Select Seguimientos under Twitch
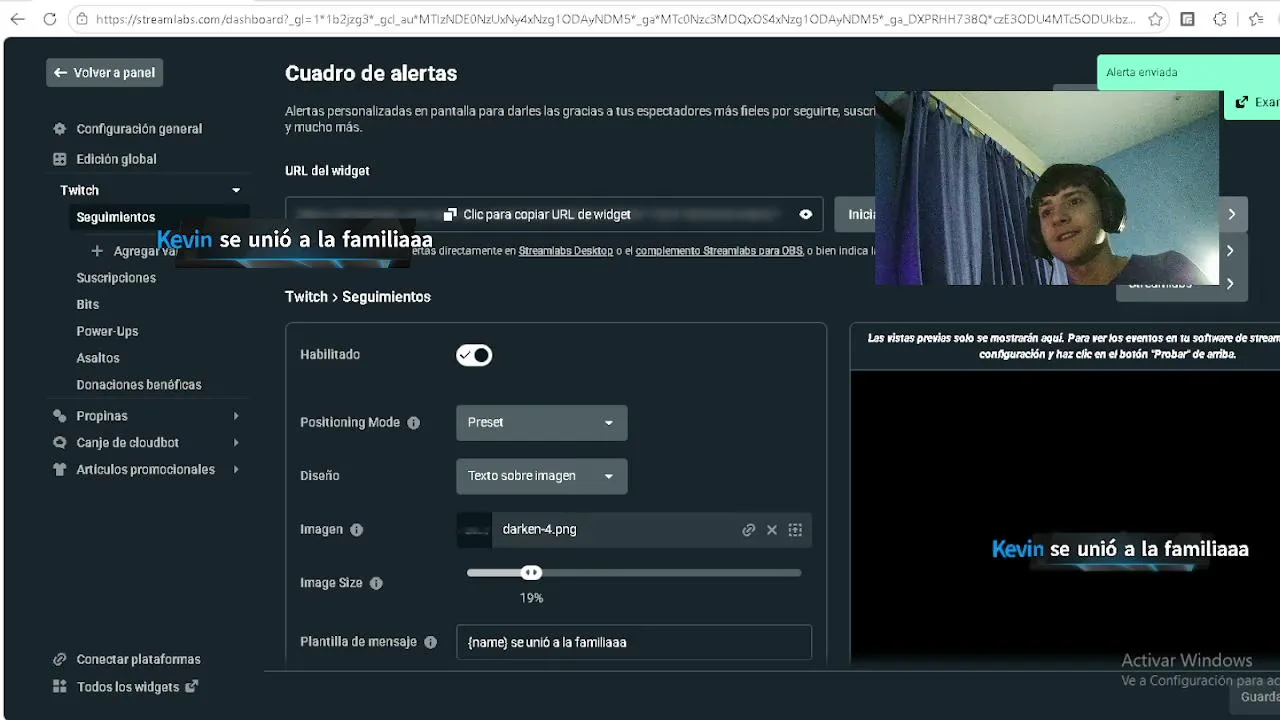Viewport: 1280px width, 720px height. 116,217
